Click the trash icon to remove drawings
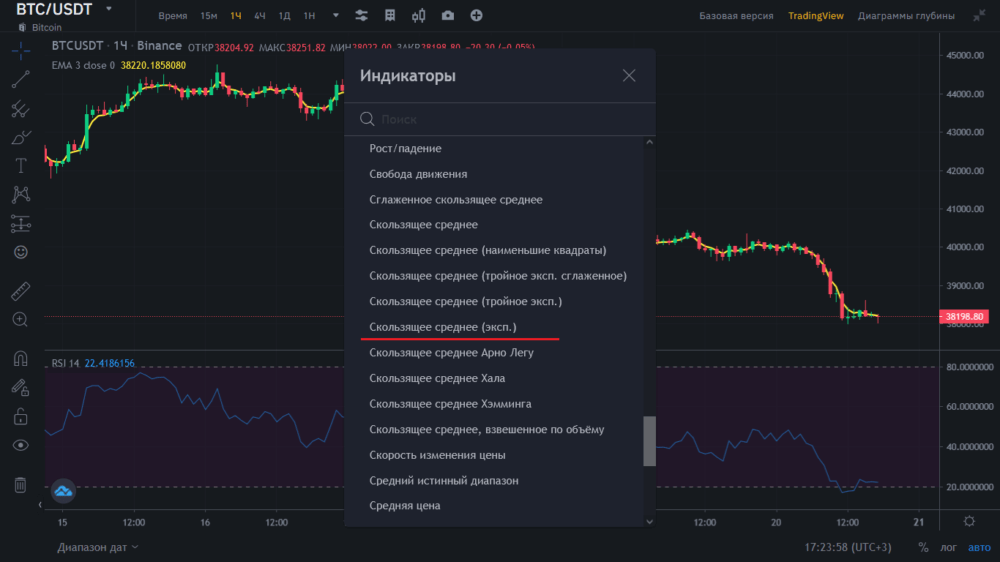1000x562 pixels. (20, 485)
